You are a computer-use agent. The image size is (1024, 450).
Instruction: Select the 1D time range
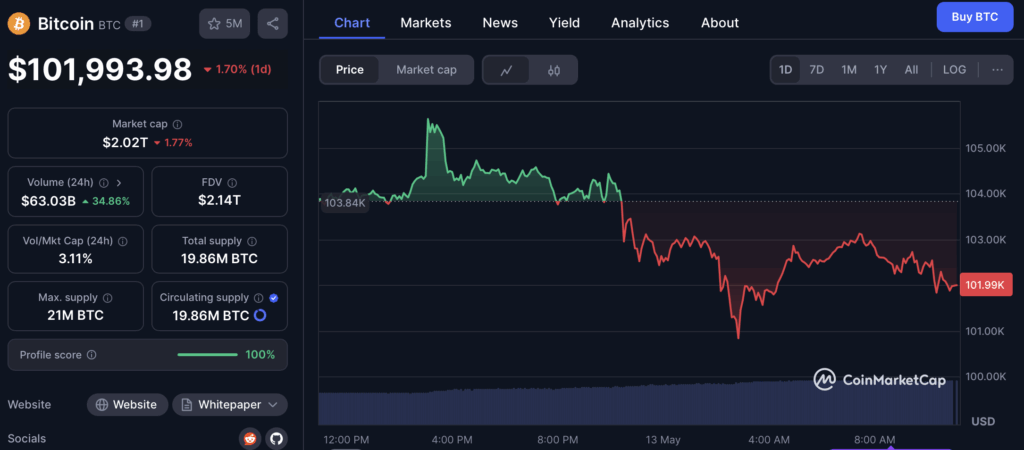click(786, 70)
